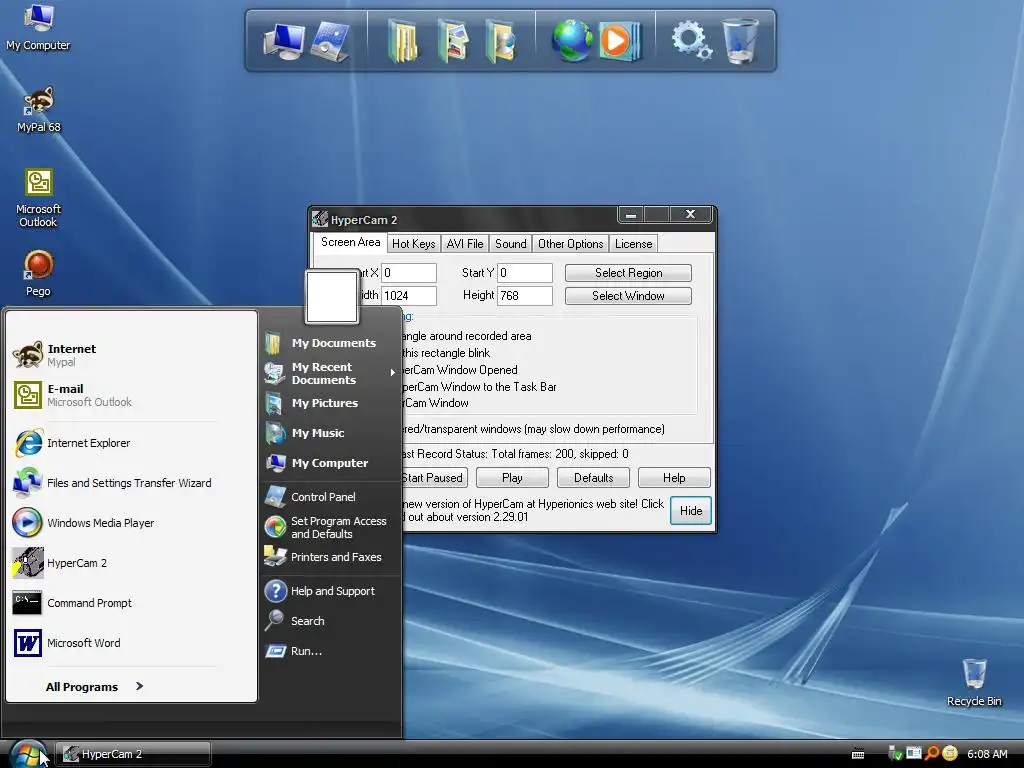
Task: Click the second dock icon beside the monitor
Action: 330,42
